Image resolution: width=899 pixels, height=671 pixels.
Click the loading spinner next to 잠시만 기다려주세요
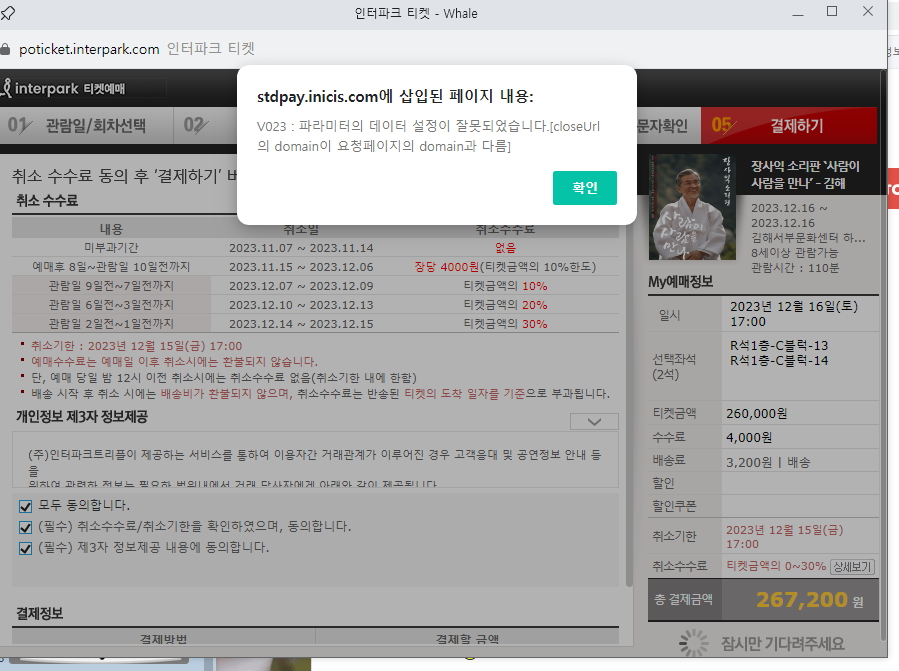click(x=694, y=643)
